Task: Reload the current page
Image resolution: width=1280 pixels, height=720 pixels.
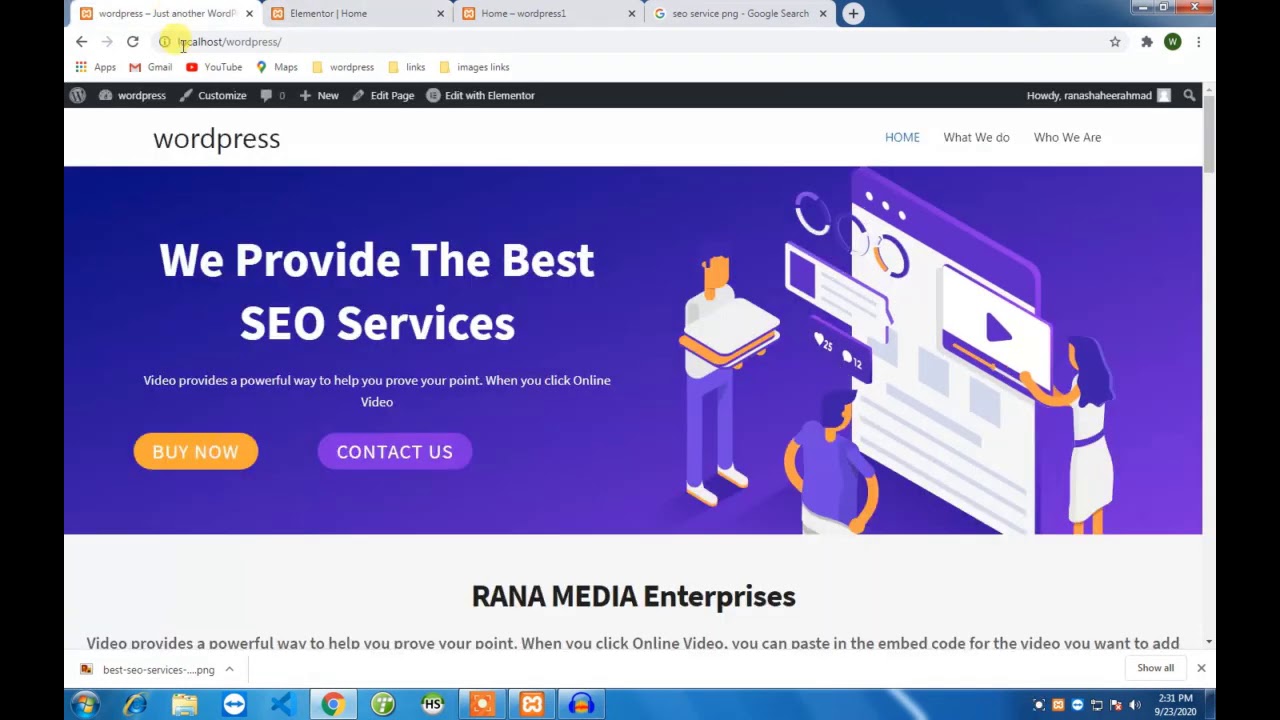Action: point(132,42)
